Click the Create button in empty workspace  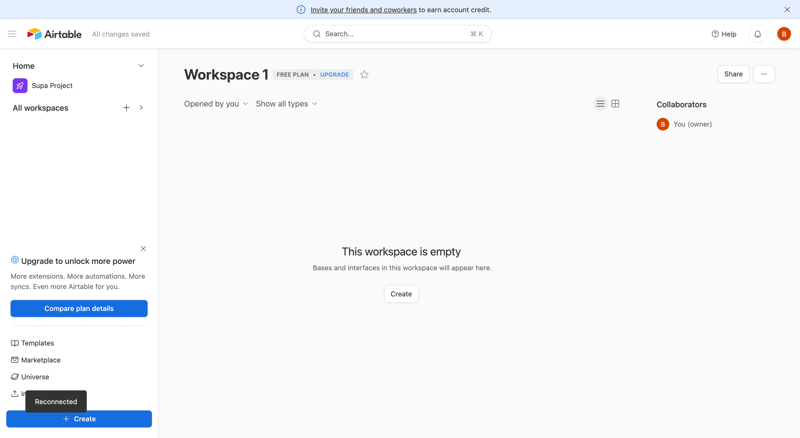tap(401, 294)
